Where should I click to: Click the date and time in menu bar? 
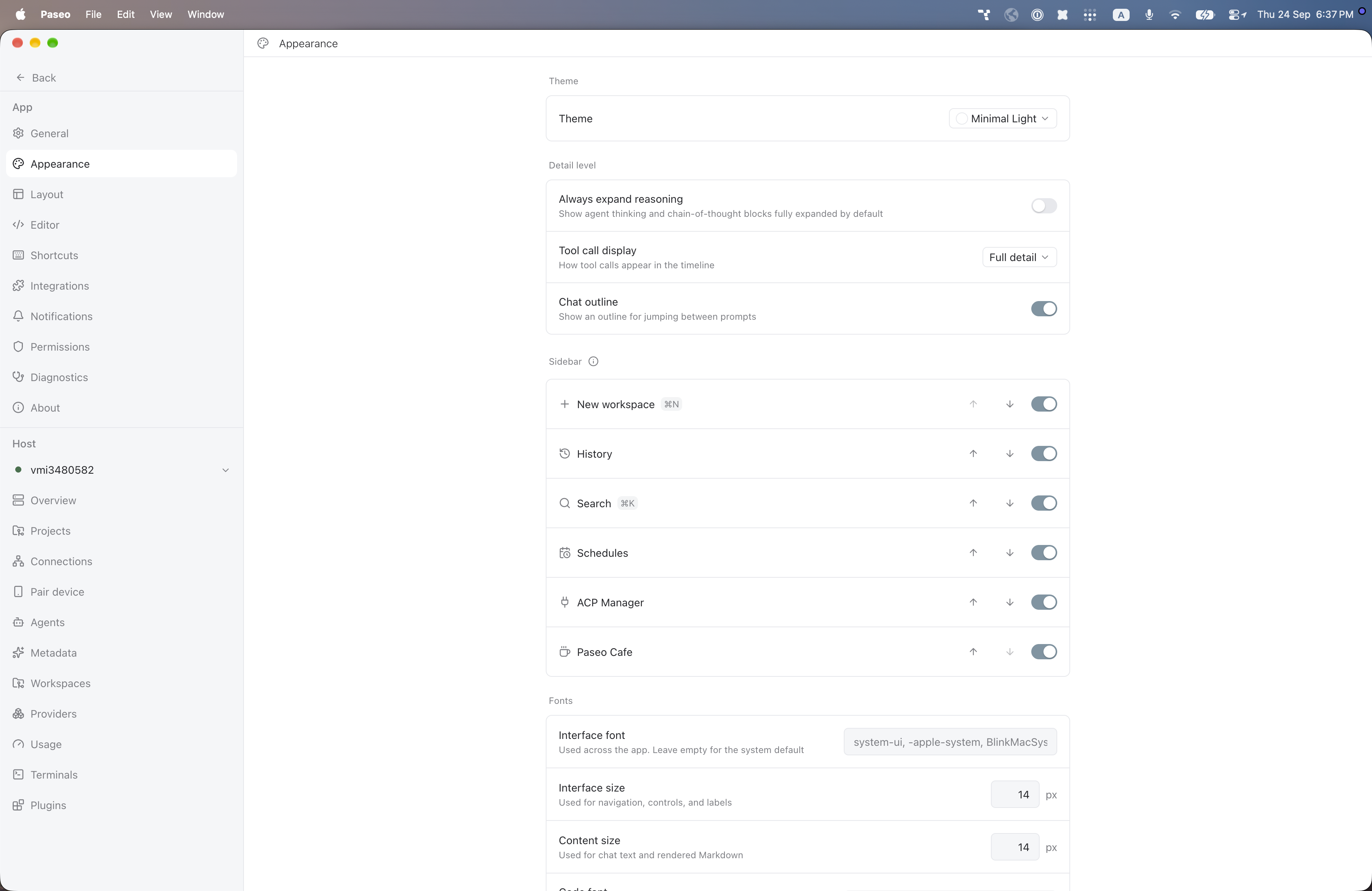point(1305,14)
